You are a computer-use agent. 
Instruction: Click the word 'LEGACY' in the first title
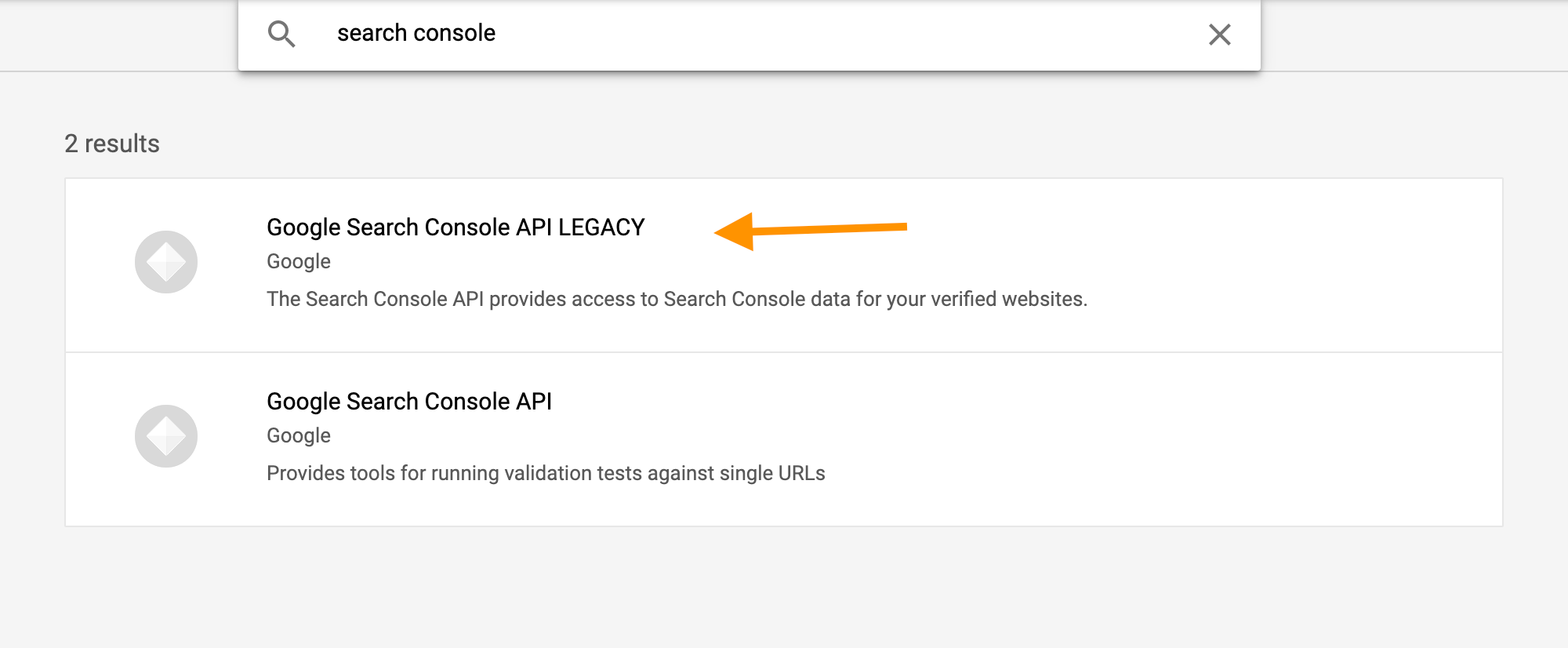tap(601, 228)
